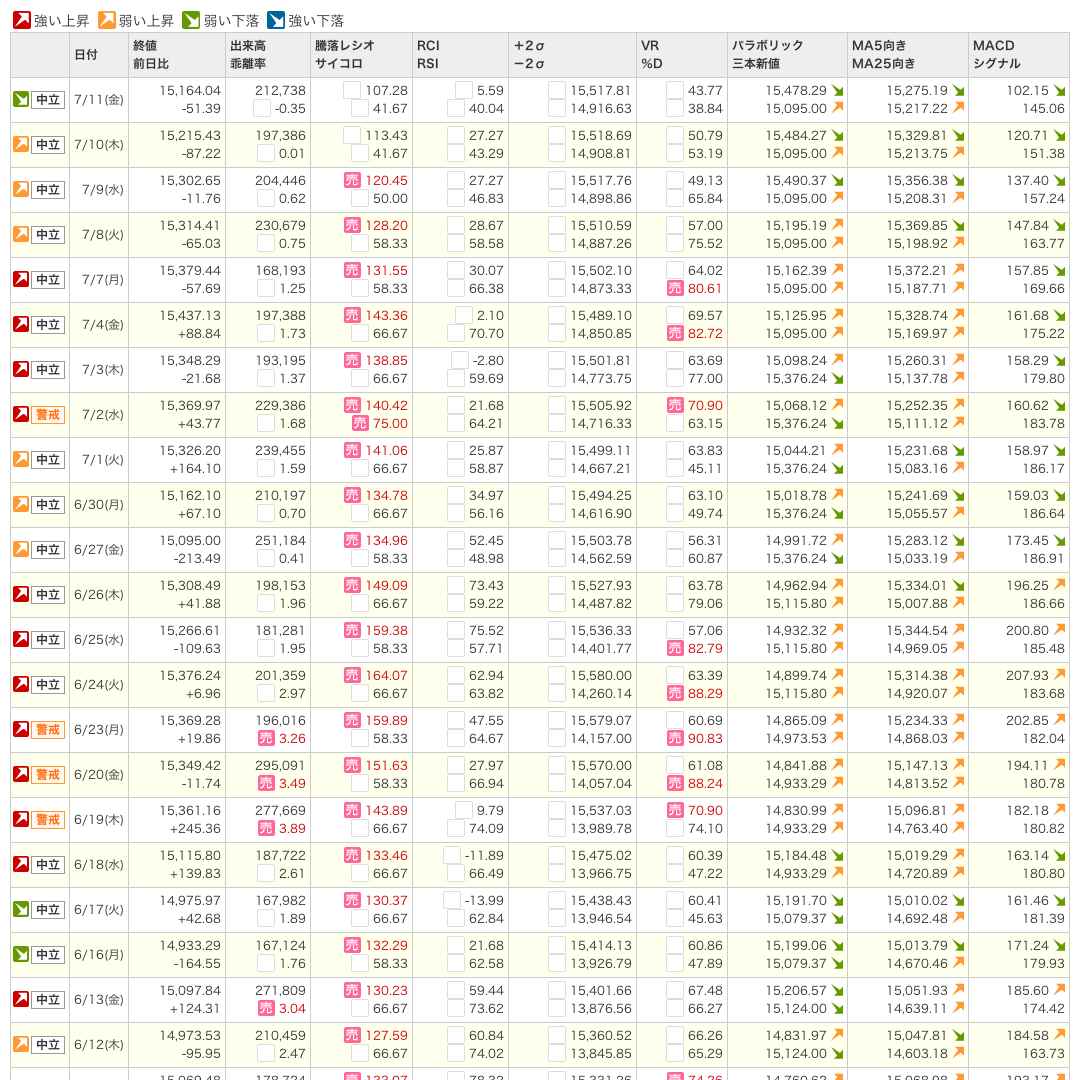Click the 終値 前日比 column header
The width and height of the screenshot is (1080, 1080).
click(x=177, y=54)
